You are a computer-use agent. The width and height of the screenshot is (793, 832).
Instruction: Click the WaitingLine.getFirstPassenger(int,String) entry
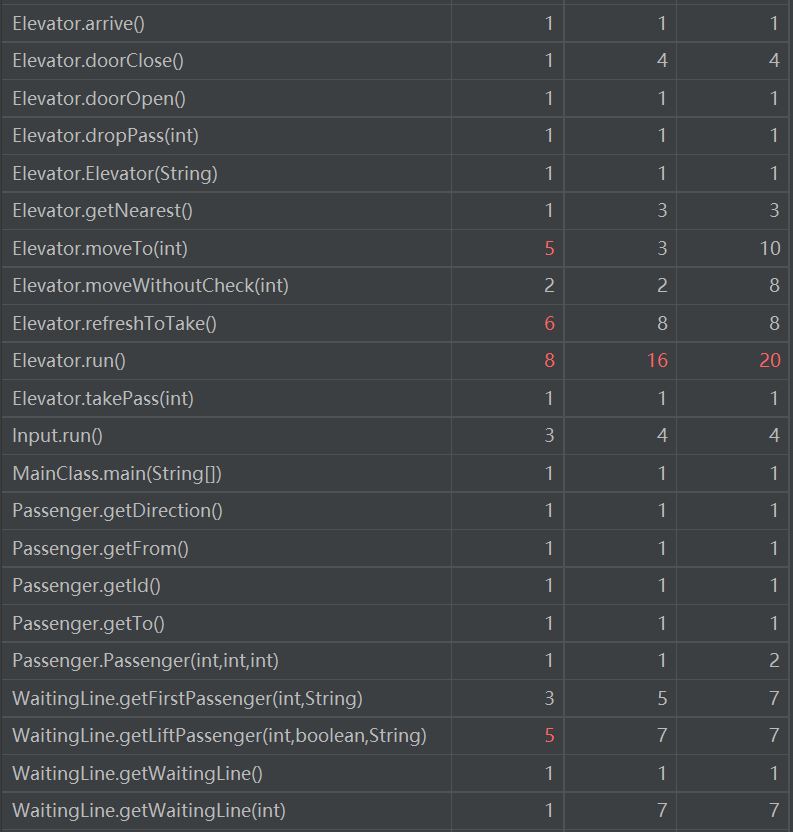187,698
